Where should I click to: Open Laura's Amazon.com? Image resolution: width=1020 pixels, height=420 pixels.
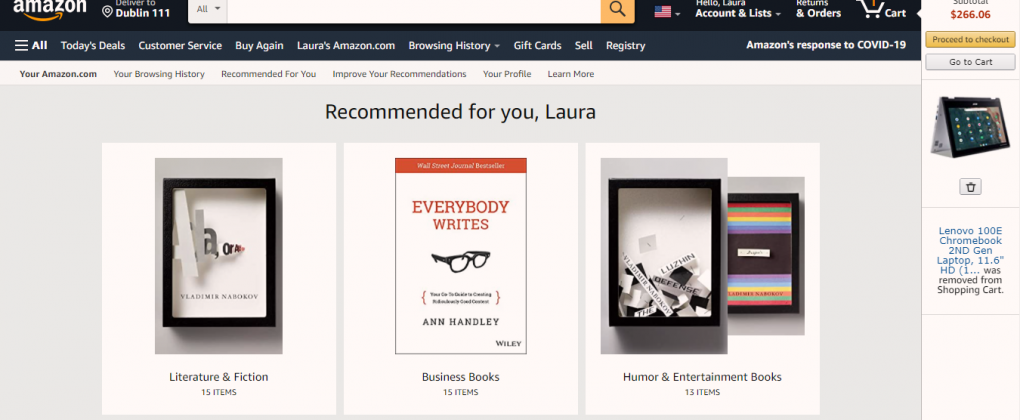click(346, 46)
